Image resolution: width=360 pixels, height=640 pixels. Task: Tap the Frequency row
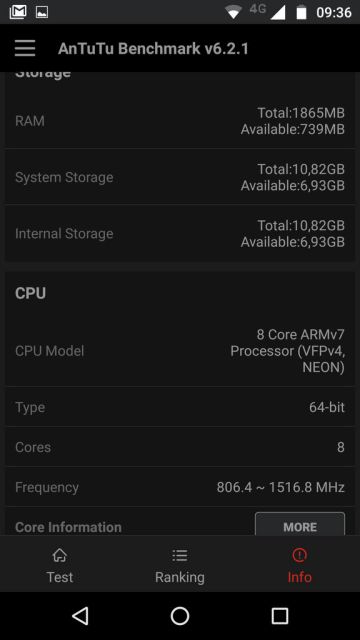[180, 487]
